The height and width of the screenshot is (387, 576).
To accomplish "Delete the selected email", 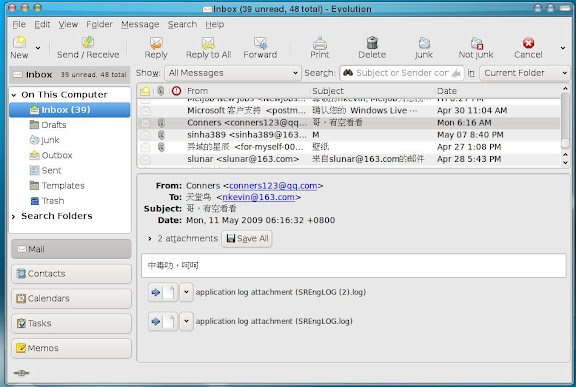I will pyautogui.click(x=372, y=48).
